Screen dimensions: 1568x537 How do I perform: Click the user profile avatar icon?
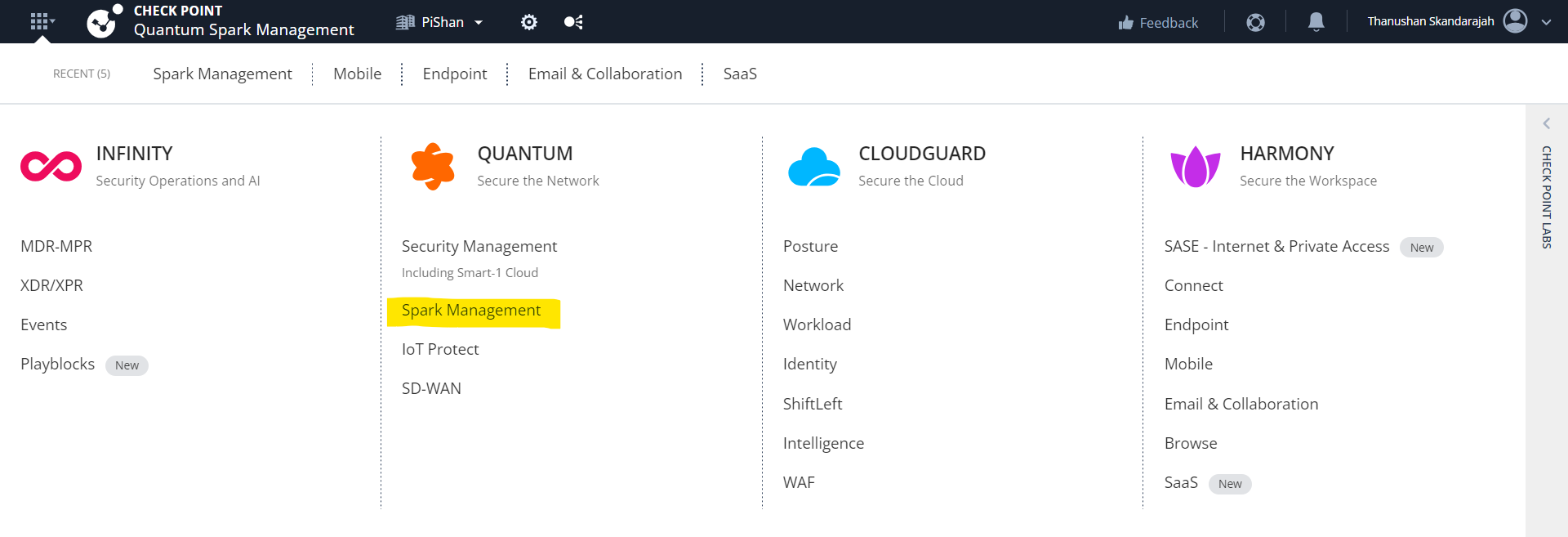tap(1515, 21)
